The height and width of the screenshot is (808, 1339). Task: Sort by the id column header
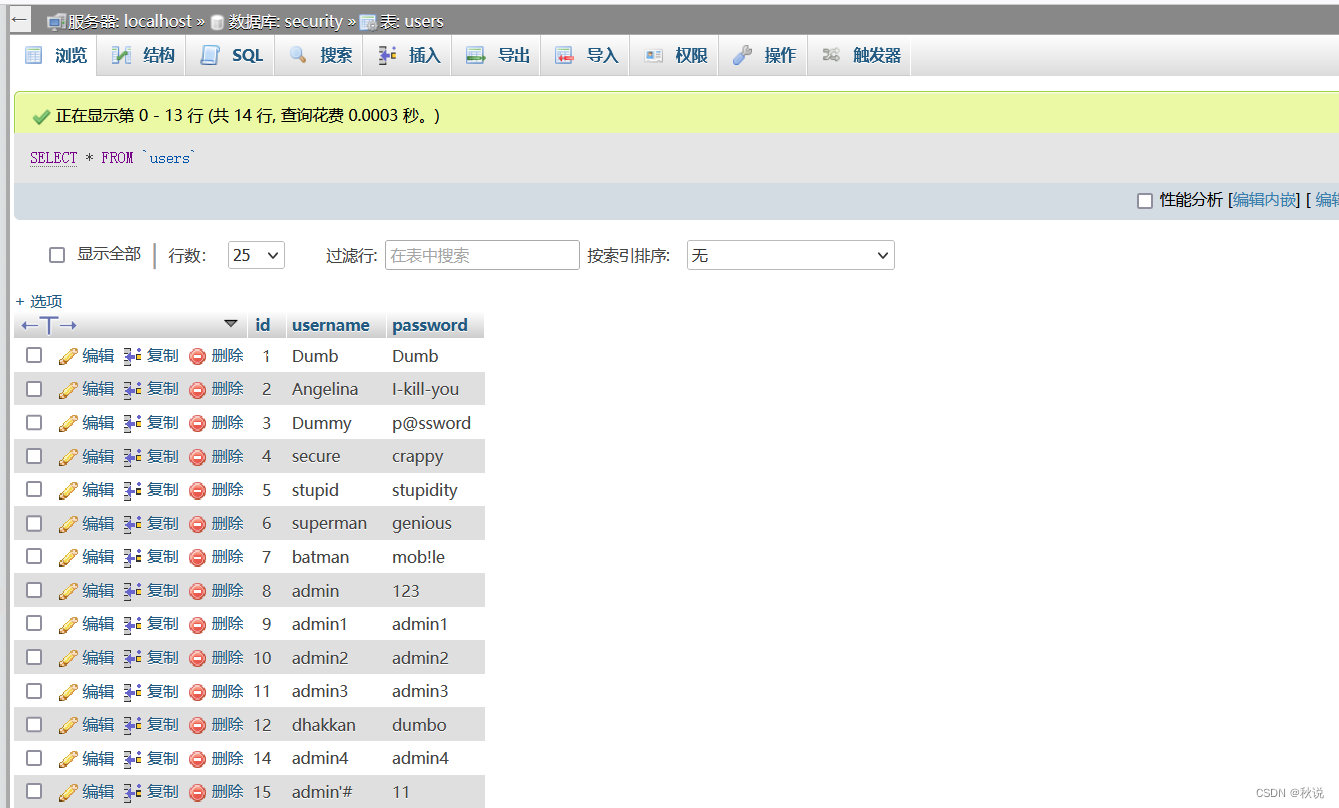coord(263,325)
